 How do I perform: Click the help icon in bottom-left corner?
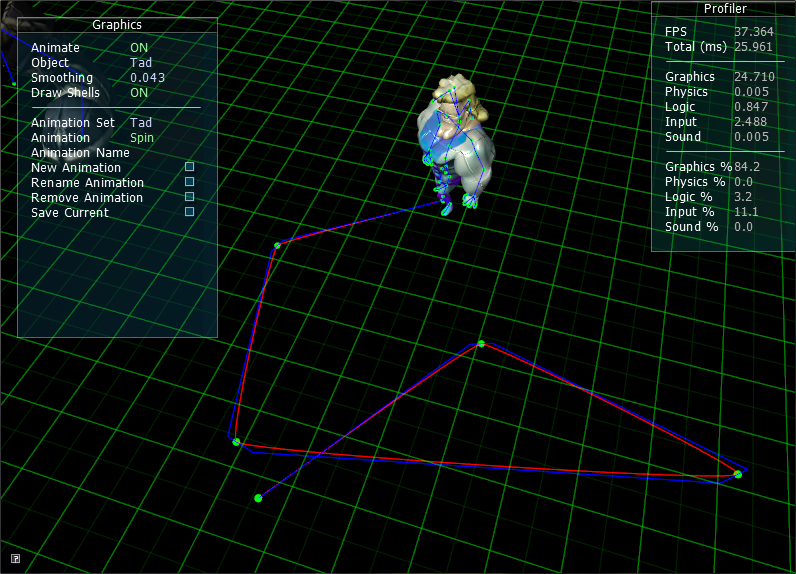[15, 559]
